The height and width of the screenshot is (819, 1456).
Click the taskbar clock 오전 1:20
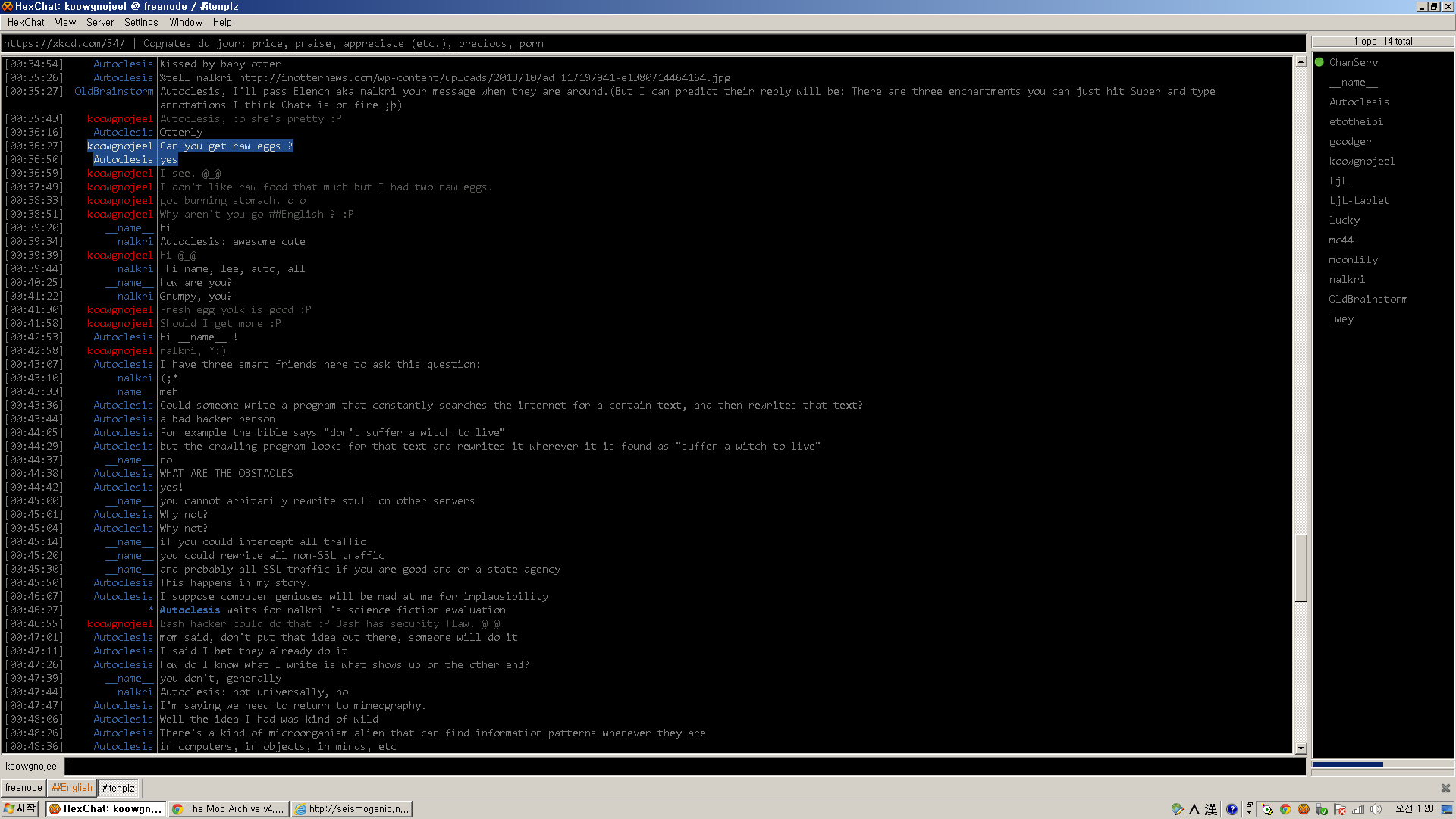pyautogui.click(x=1414, y=809)
